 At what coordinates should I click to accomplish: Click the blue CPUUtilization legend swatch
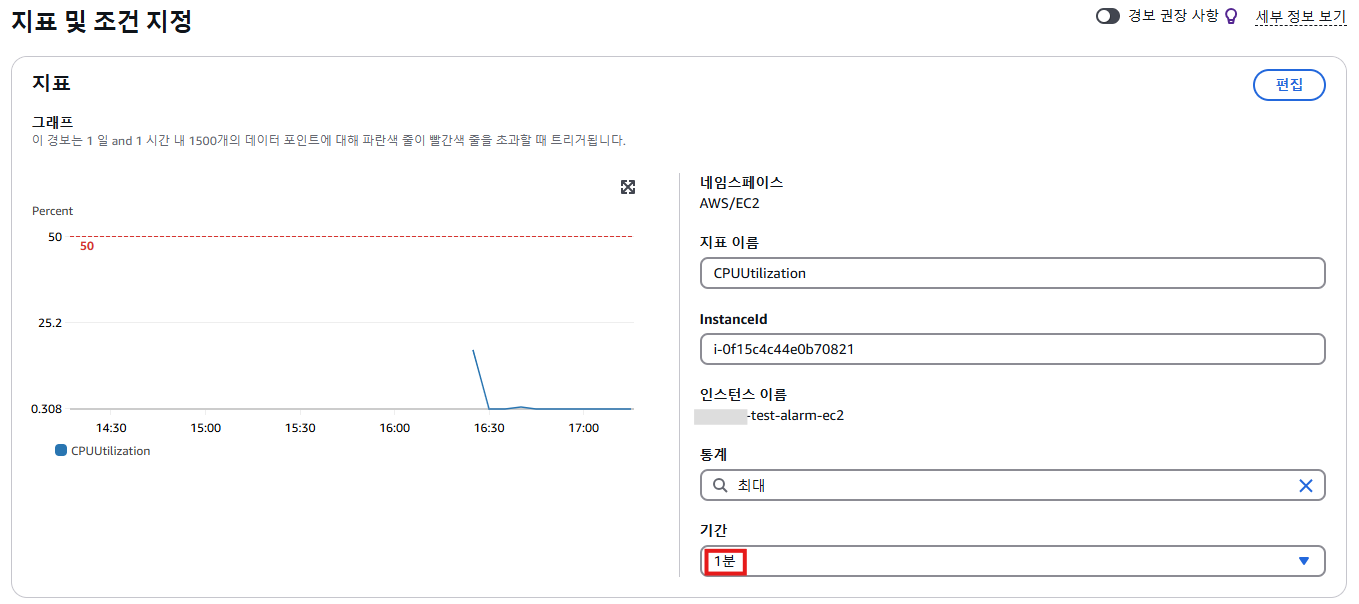click(x=61, y=451)
